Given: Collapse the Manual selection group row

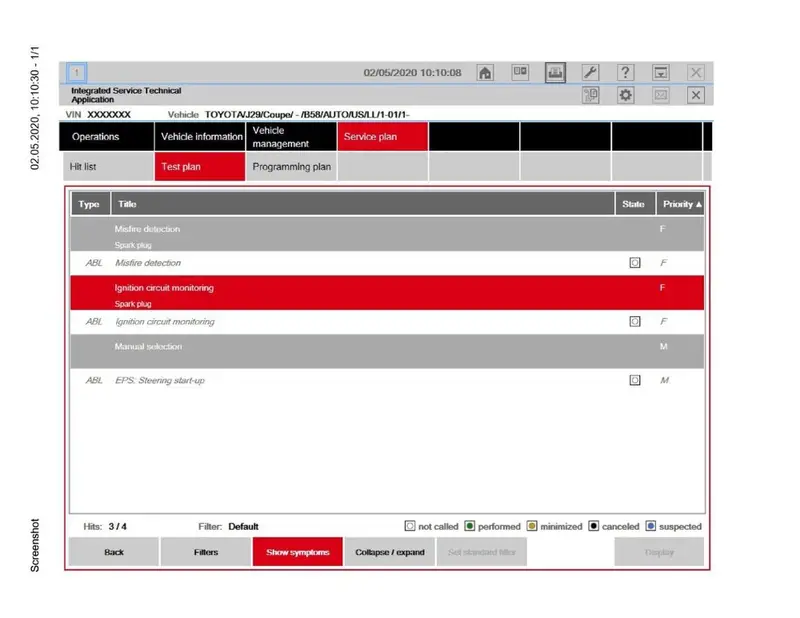Looking at the screenshot, I should [387, 352].
